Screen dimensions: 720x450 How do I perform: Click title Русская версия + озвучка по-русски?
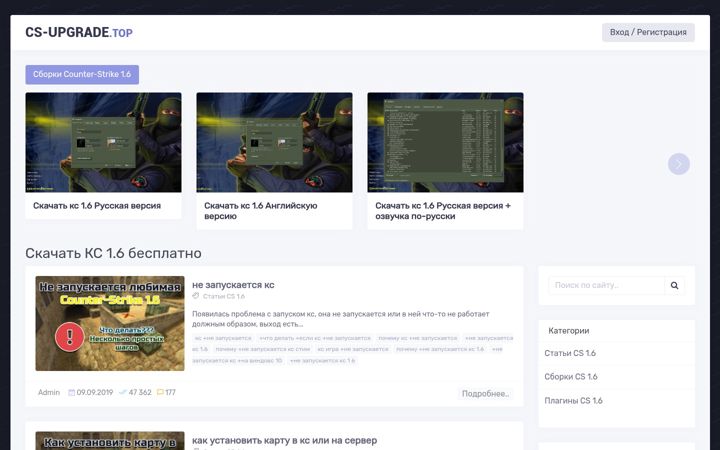tap(443, 211)
